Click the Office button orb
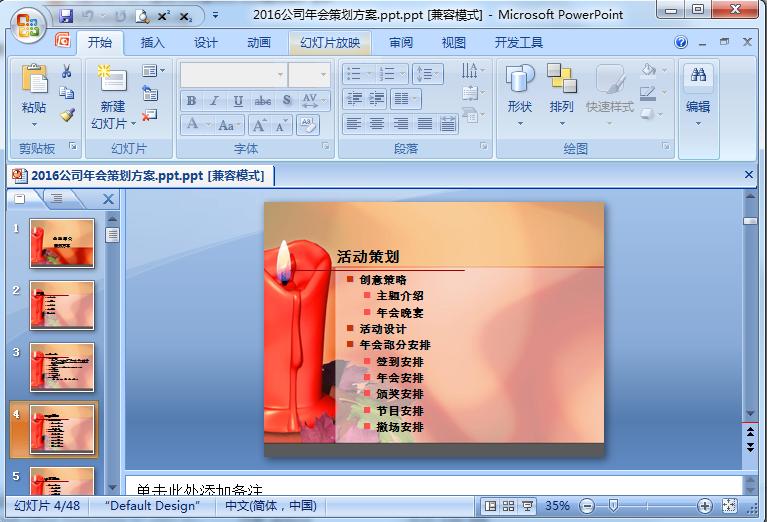767x522 pixels. [x=27, y=24]
